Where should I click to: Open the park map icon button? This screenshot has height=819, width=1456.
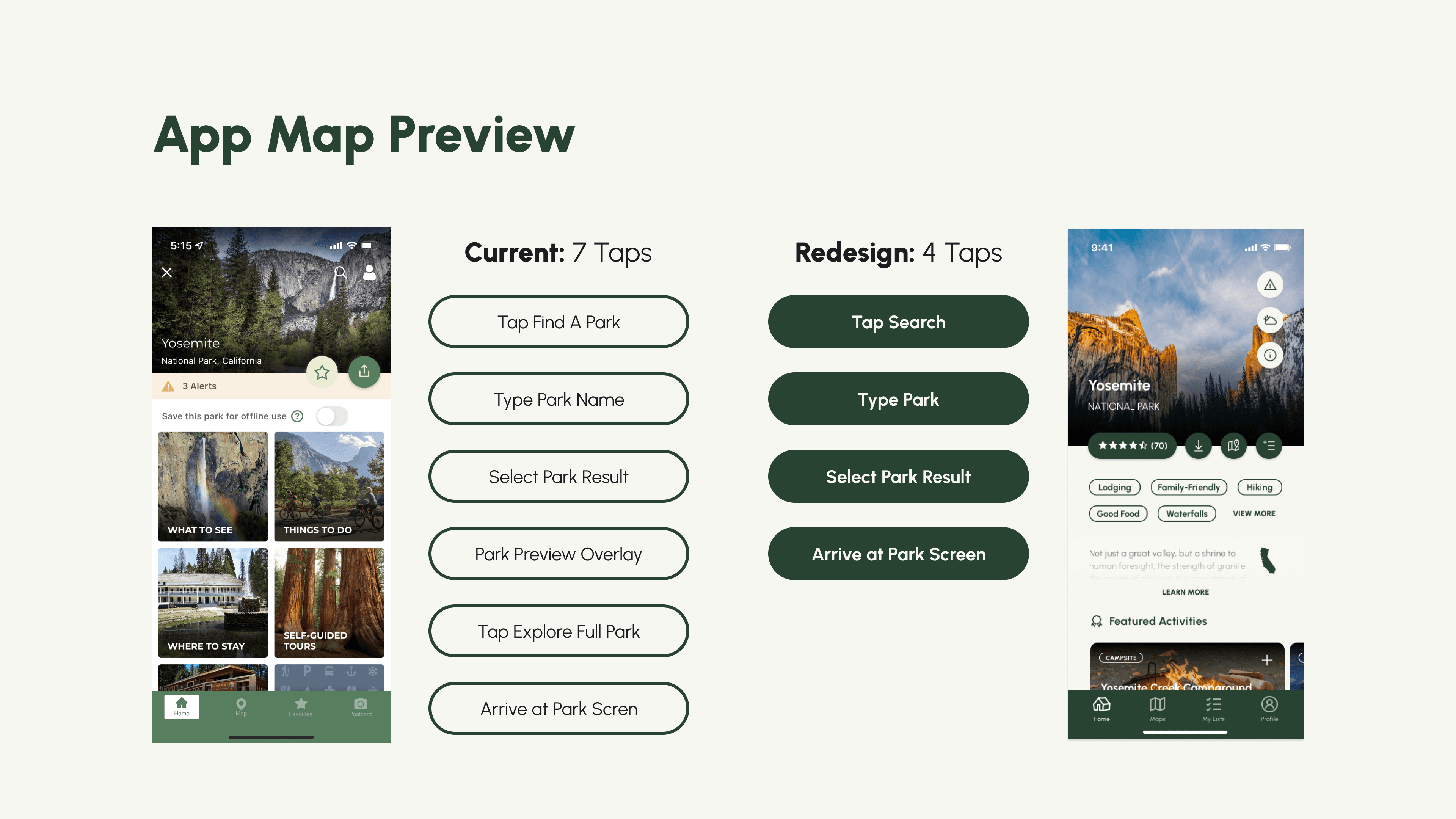(1233, 446)
